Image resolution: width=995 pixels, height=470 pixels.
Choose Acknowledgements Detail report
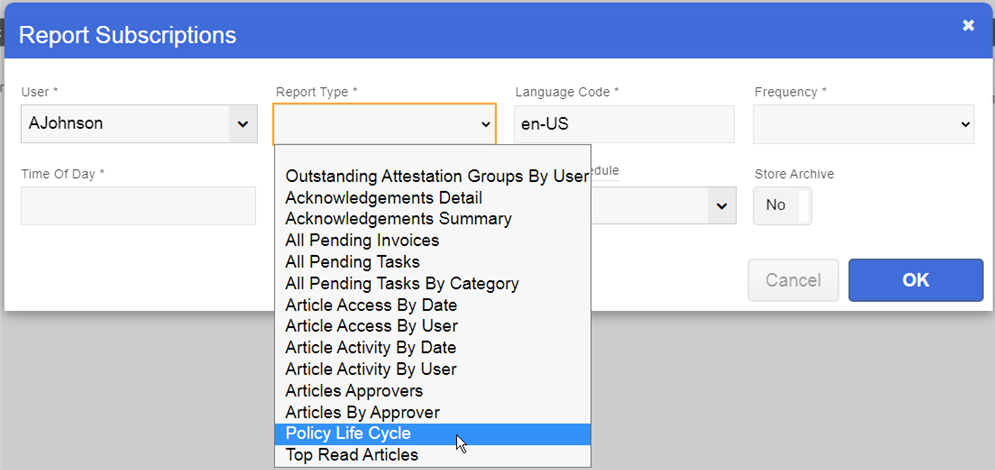click(x=383, y=198)
